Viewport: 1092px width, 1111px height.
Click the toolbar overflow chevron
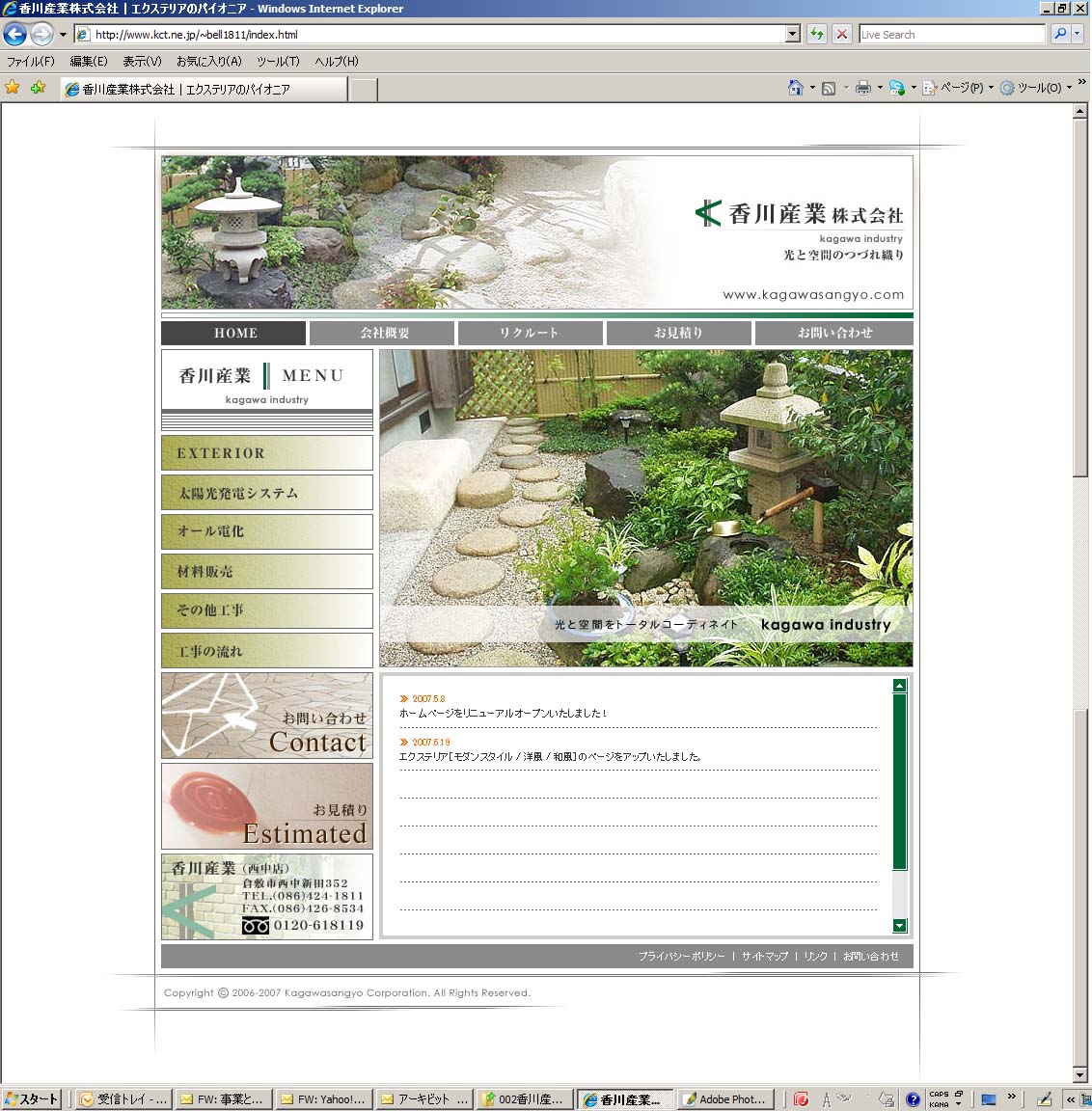(1081, 82)
